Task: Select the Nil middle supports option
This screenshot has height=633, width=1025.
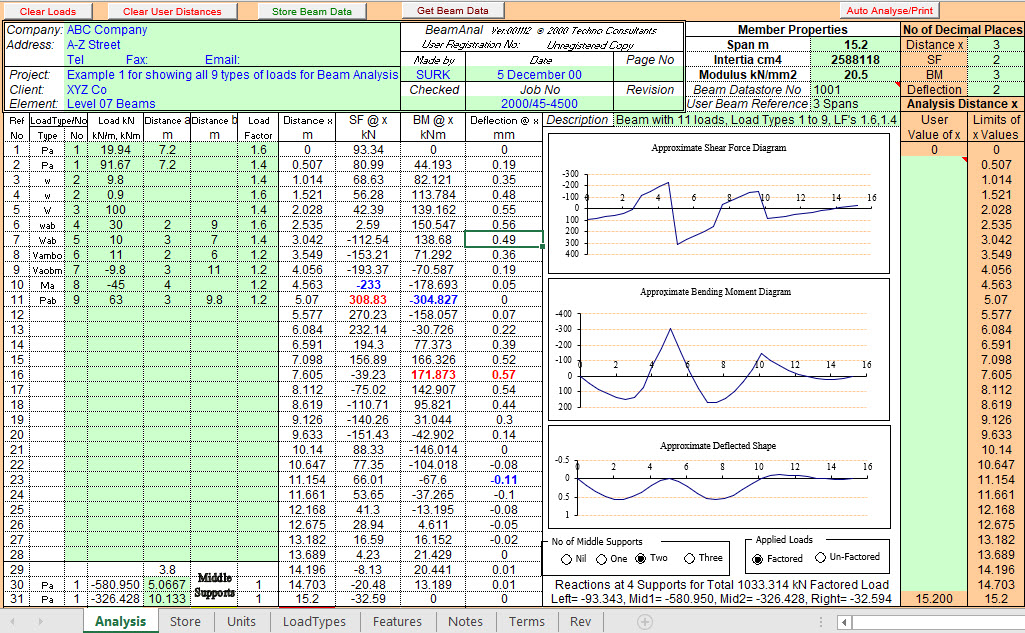Action: [567, 559]
